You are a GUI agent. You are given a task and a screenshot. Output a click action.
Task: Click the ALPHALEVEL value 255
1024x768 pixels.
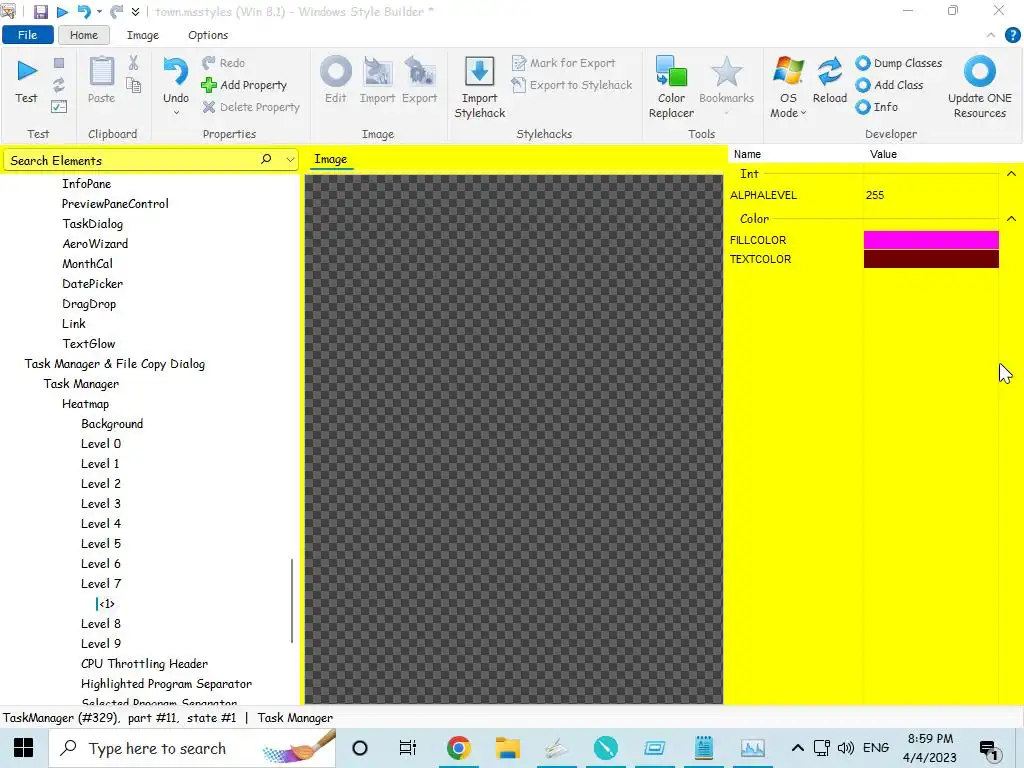[874, 195]
